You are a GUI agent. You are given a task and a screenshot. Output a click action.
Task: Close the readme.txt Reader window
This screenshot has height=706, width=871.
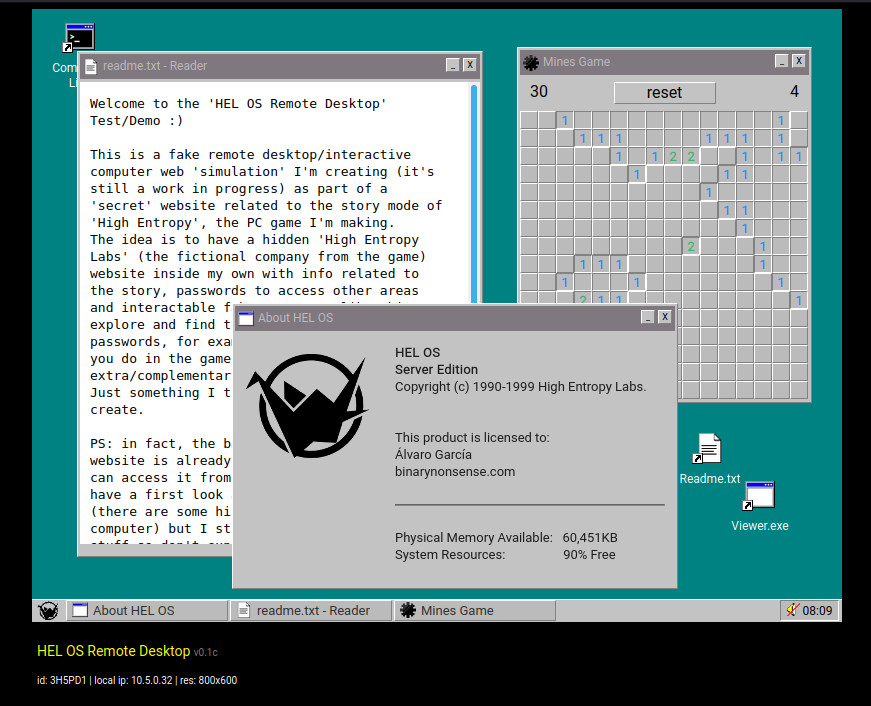point(470,65)
